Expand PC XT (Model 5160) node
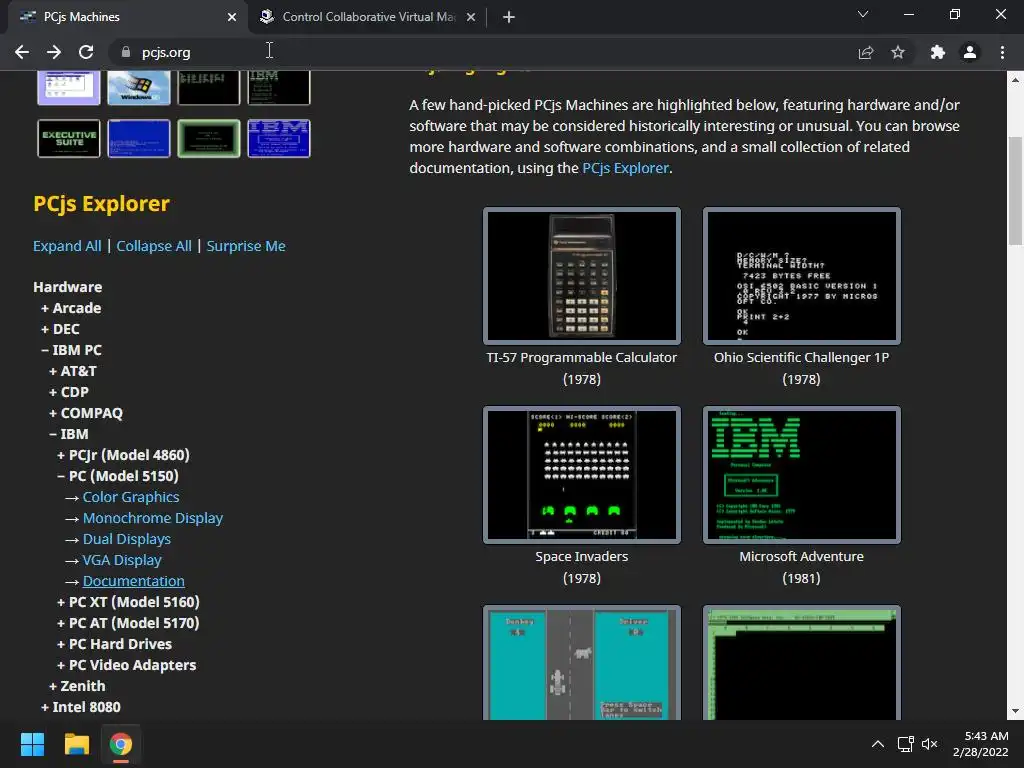Viewport: 1024px width, 768px height. pos(129,602)
